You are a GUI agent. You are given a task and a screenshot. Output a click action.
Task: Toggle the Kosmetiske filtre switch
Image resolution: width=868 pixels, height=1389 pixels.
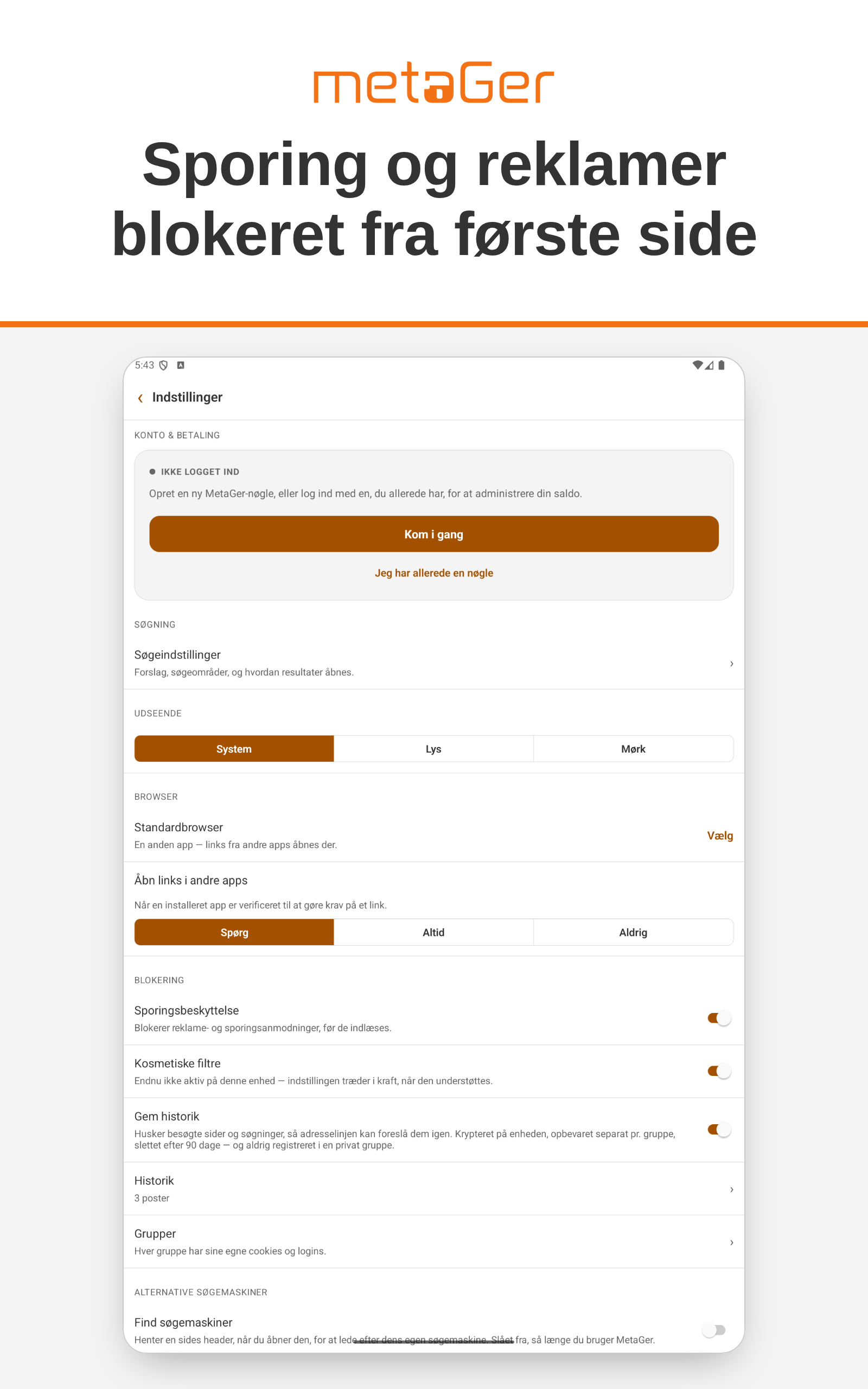(719, 1071)
